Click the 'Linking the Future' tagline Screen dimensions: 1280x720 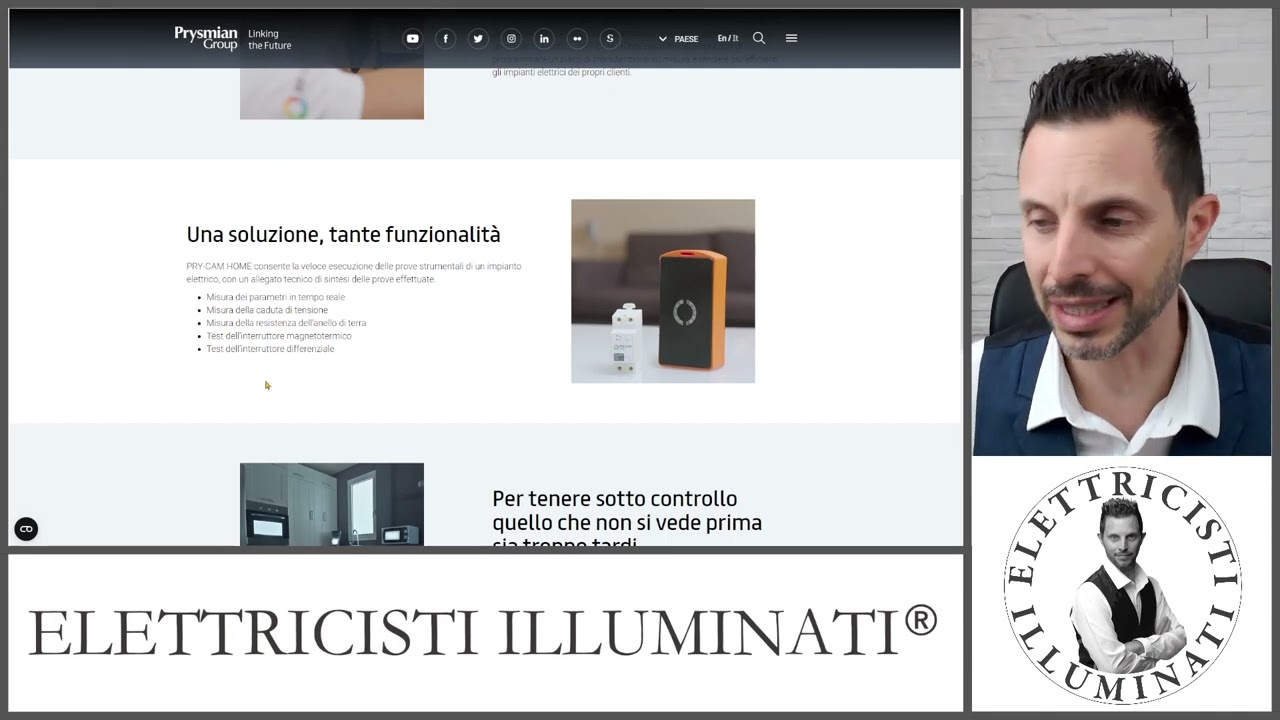pyautogui.click(x=270, y=39)
